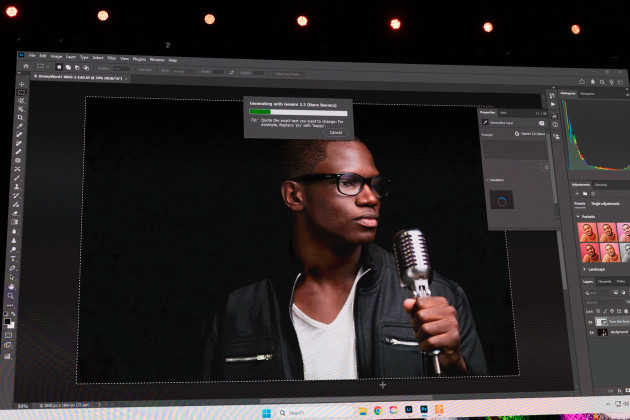
Task: Cancel the Gemini generation dialog
Action: click(x=336, y=132)
